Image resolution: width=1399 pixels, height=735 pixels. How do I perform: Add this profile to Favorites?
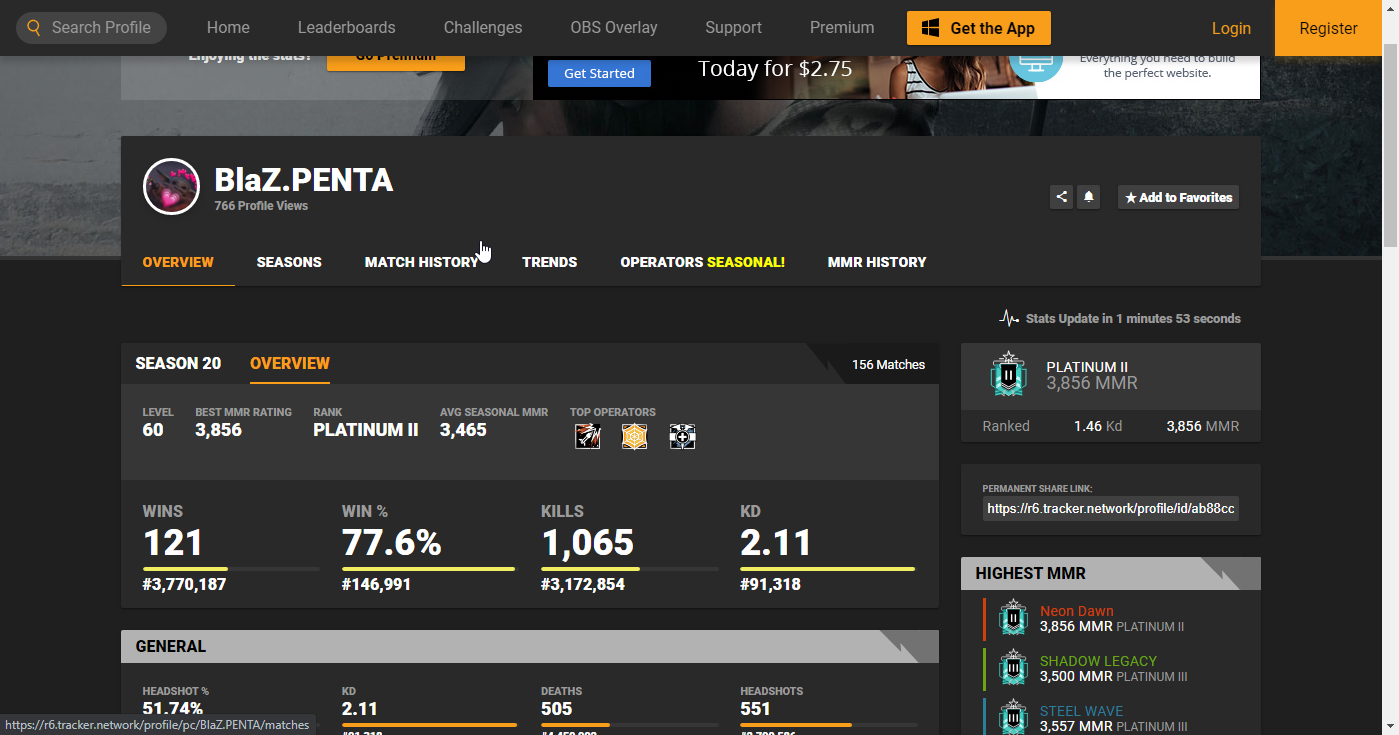(1178, 197)
